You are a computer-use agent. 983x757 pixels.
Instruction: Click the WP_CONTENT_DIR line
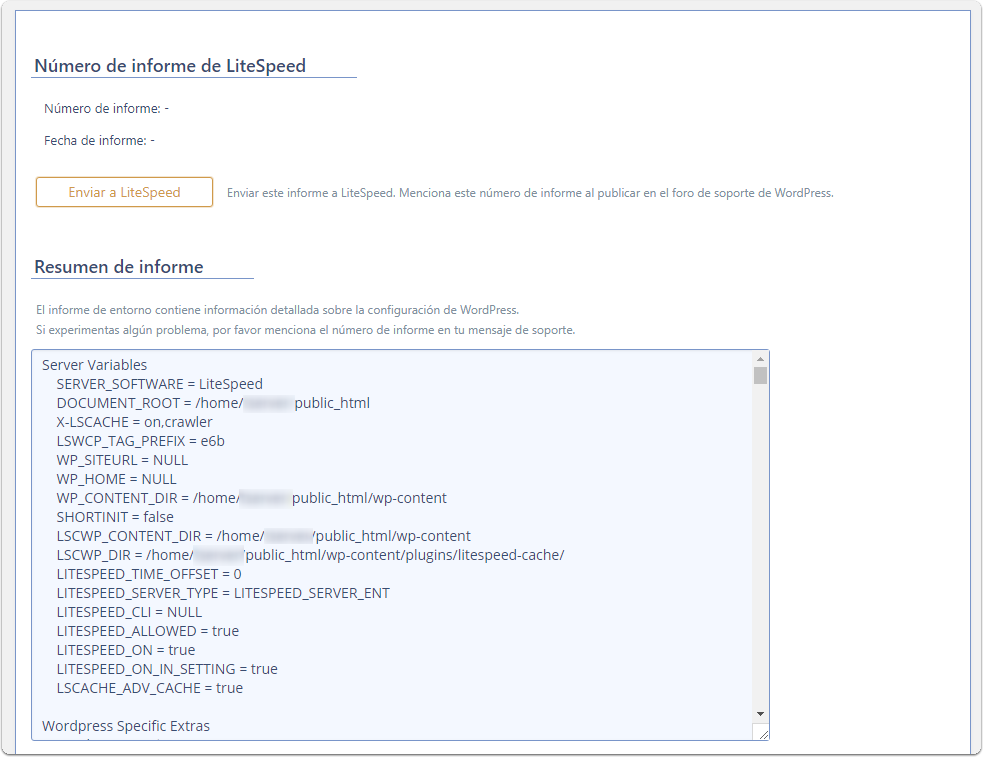coord(251,498)
